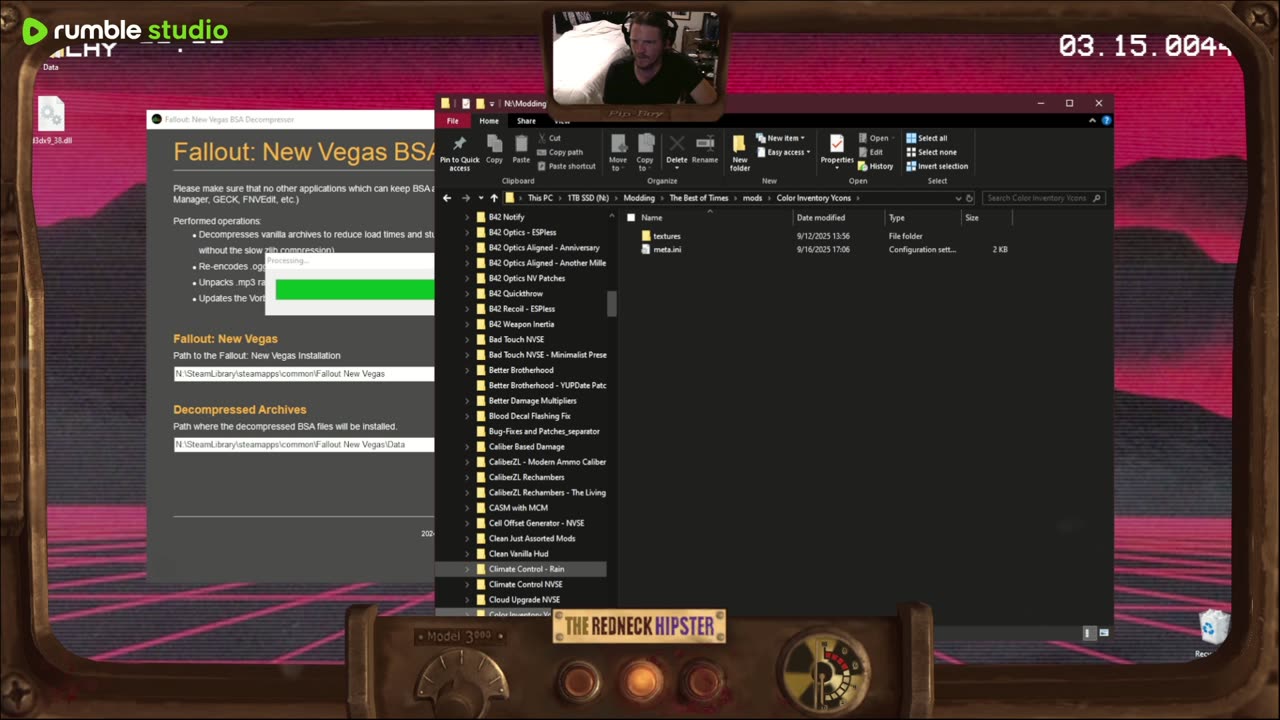Open the address bar history dropdown
Viewport: 1280px width, 720px height.
click(958, 198)
